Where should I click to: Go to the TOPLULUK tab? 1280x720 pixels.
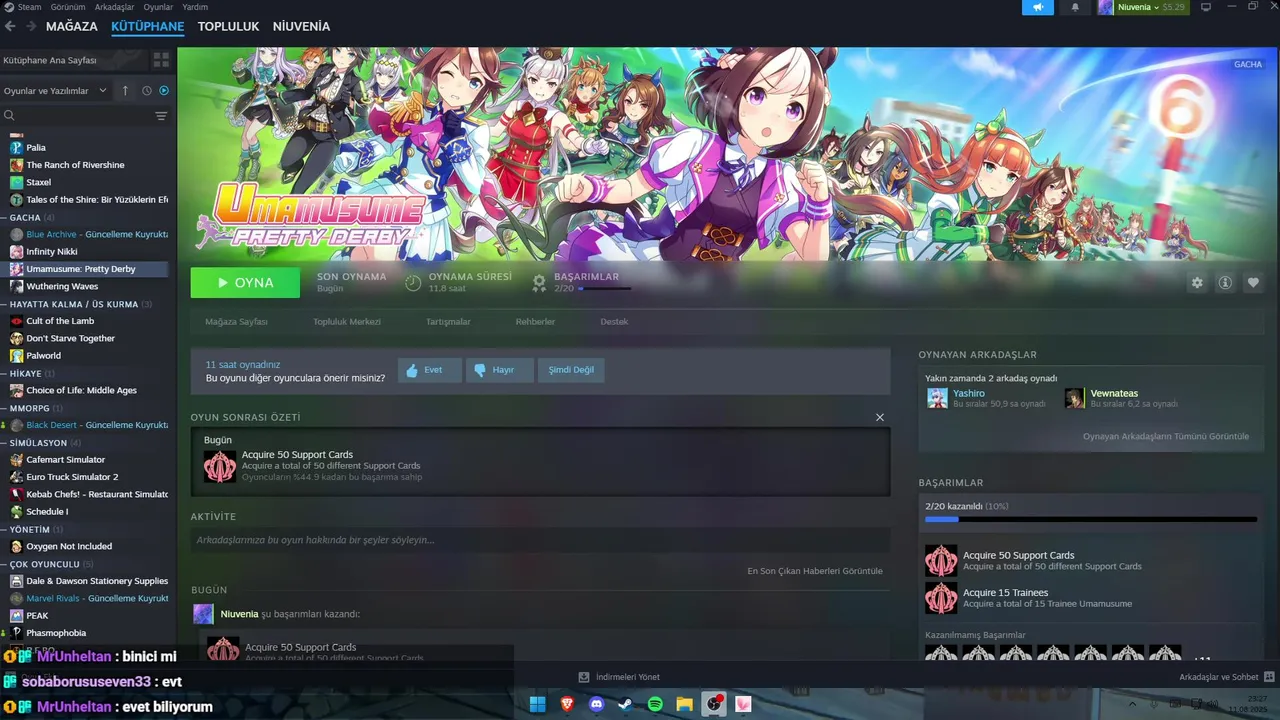coord(228,26)
